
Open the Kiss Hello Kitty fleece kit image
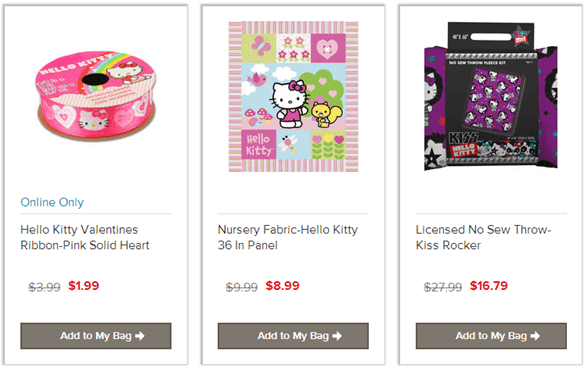click(x=491, y=96)
